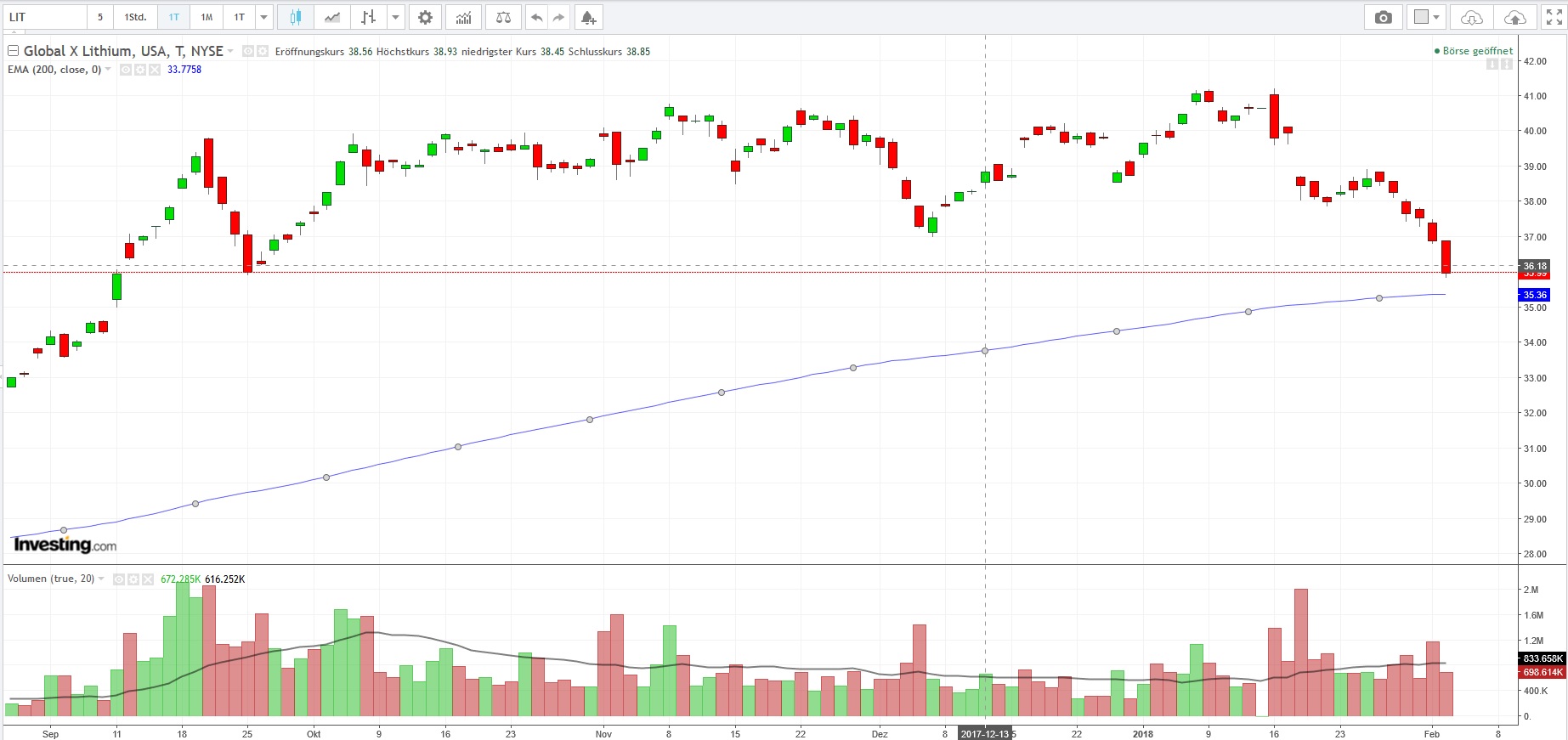Click the compare symbols scale icon

pos(503,17)
